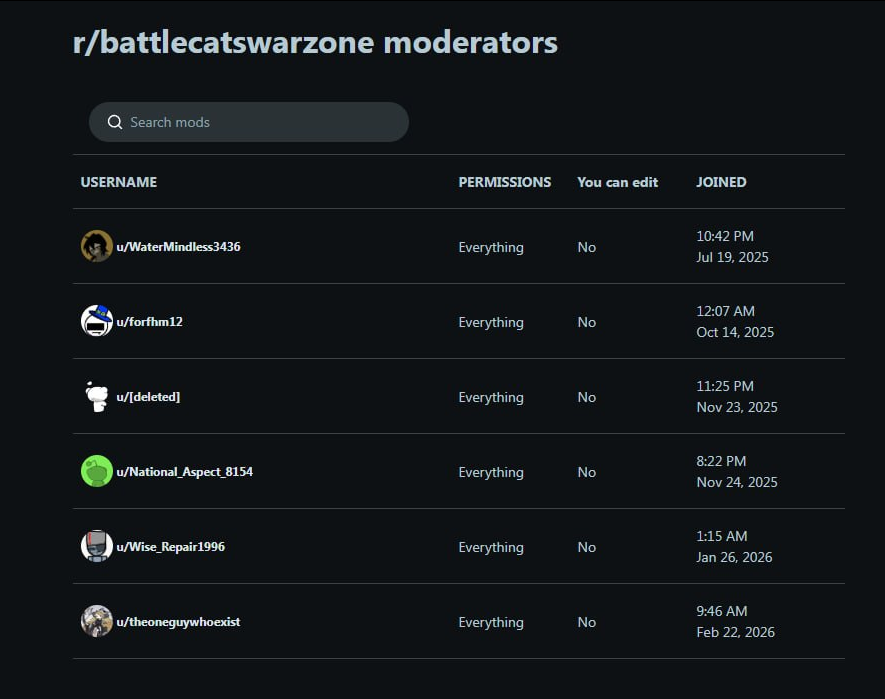Select Everything permission for u/[deleted]
The height and width of the screenshot is (699, 885).
click(x=491, y=397)
